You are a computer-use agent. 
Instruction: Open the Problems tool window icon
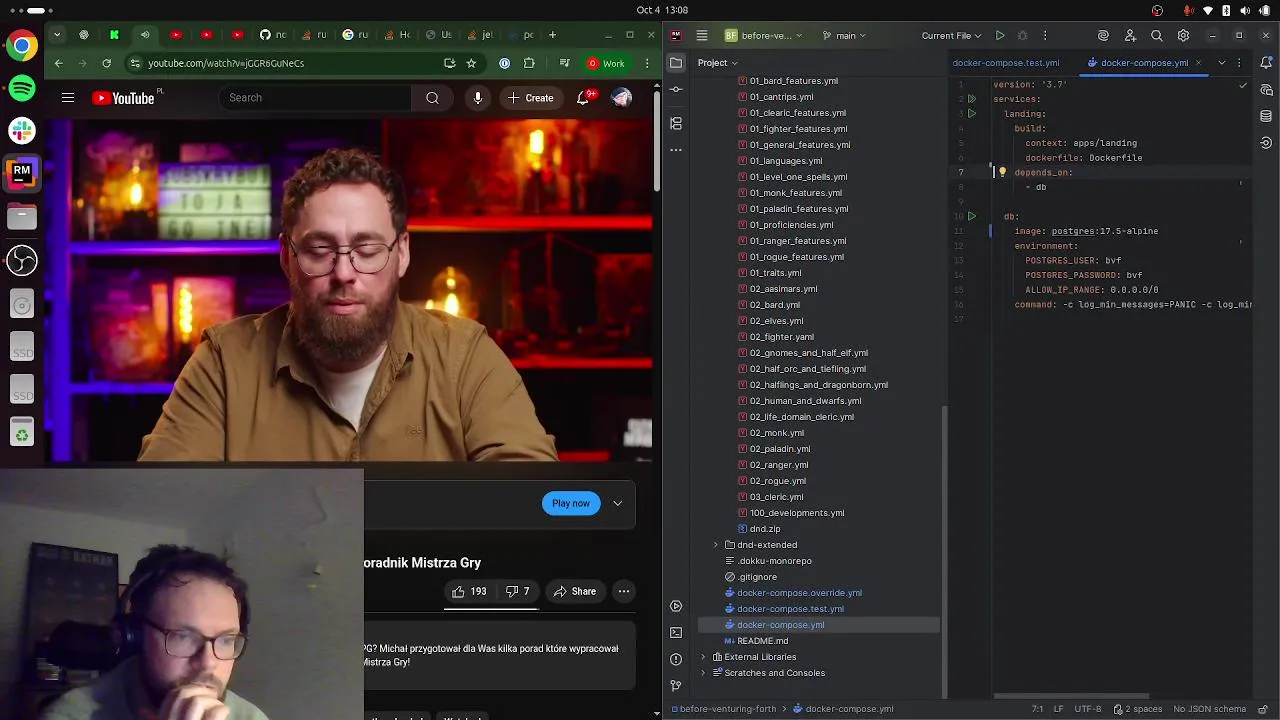676,659
